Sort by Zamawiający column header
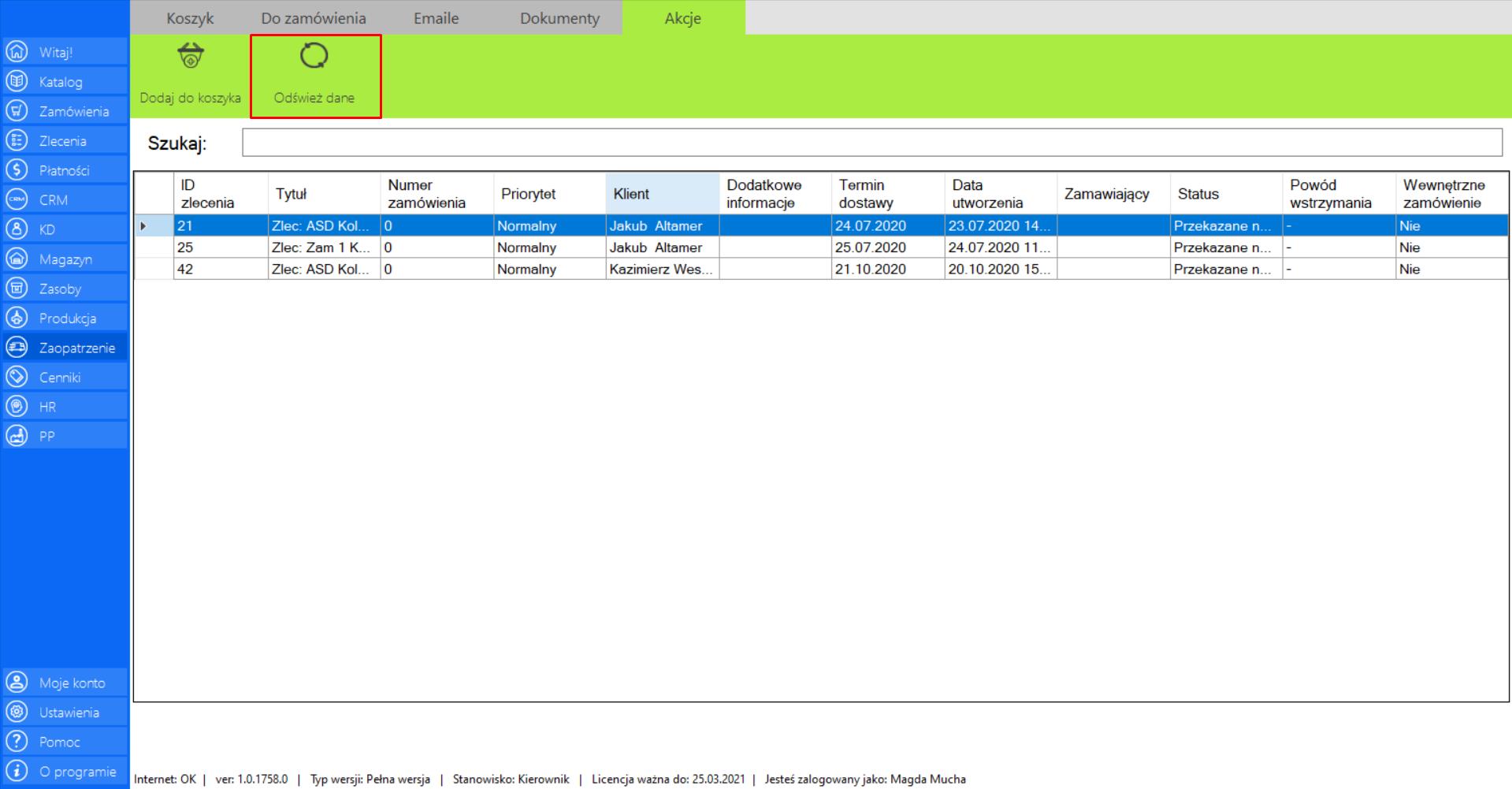Screen dimensions: 1512x789 click(x=1113, y=194)
